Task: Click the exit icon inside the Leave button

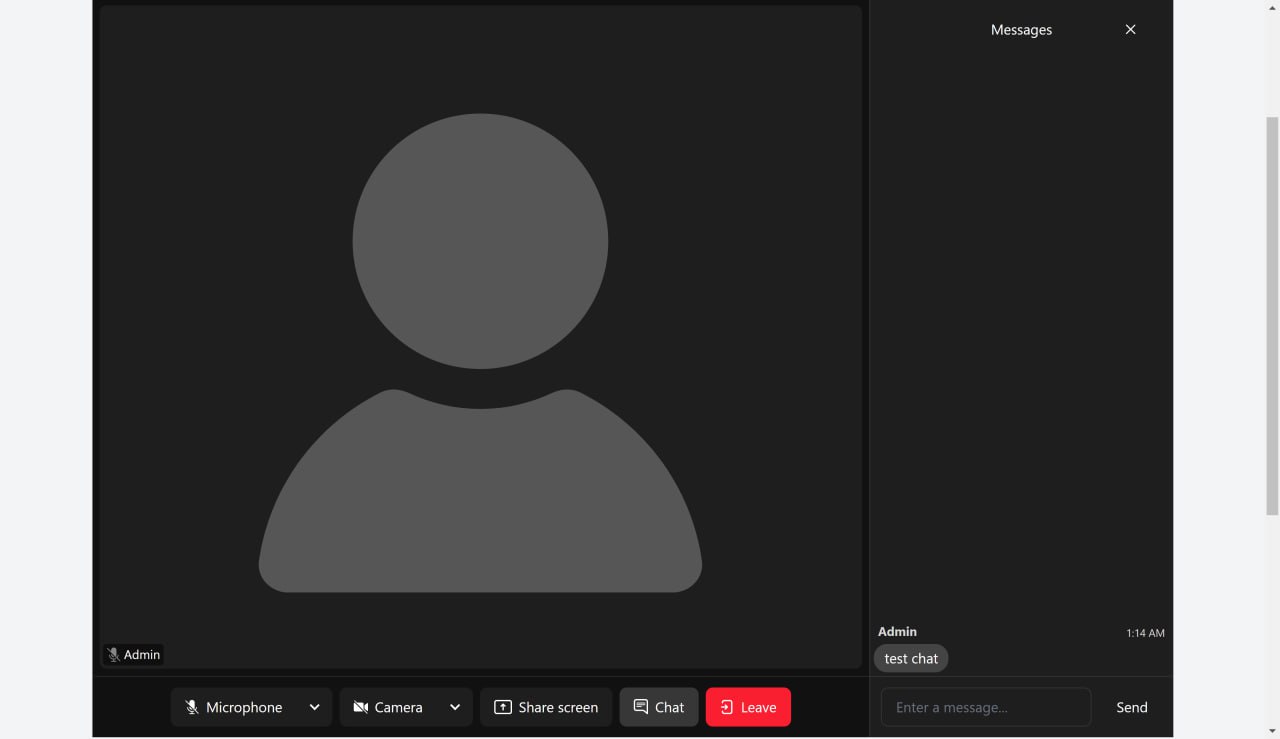Action: [x=727, y=707]
